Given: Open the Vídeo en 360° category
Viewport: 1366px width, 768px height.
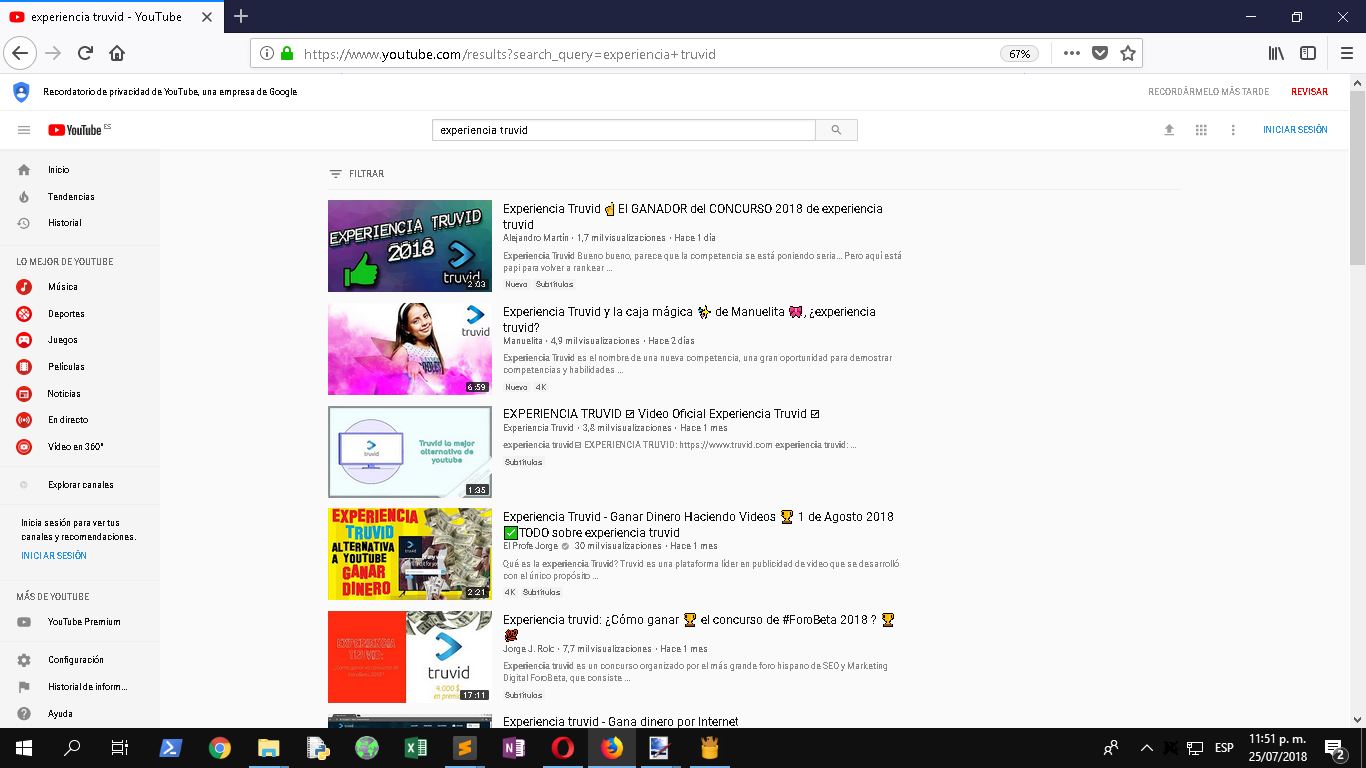Looking at the screenshot, I should (x=75, y=447).
